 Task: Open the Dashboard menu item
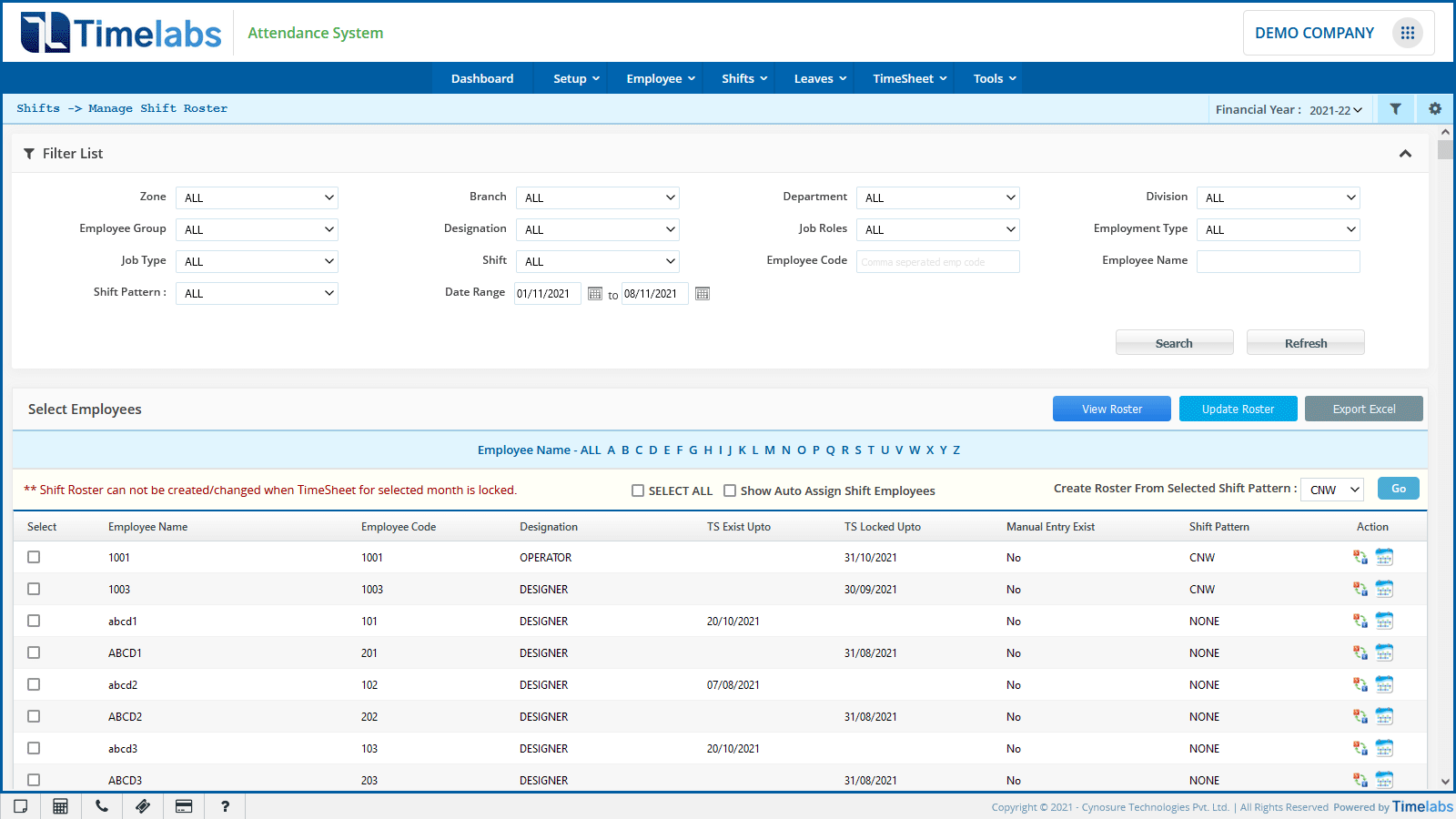[x=482, y=78]
